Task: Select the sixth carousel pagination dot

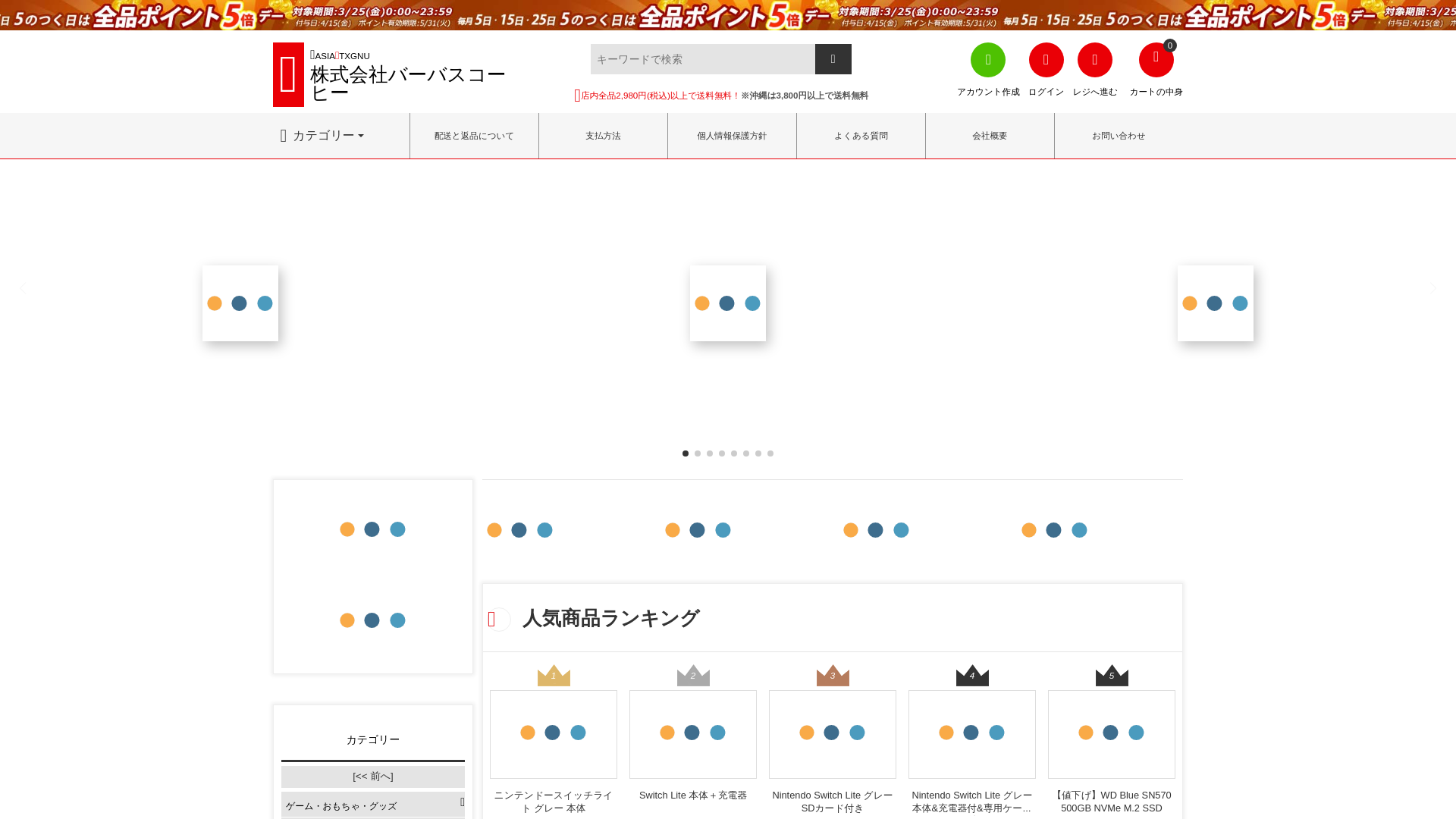Action: click(746, 453)
